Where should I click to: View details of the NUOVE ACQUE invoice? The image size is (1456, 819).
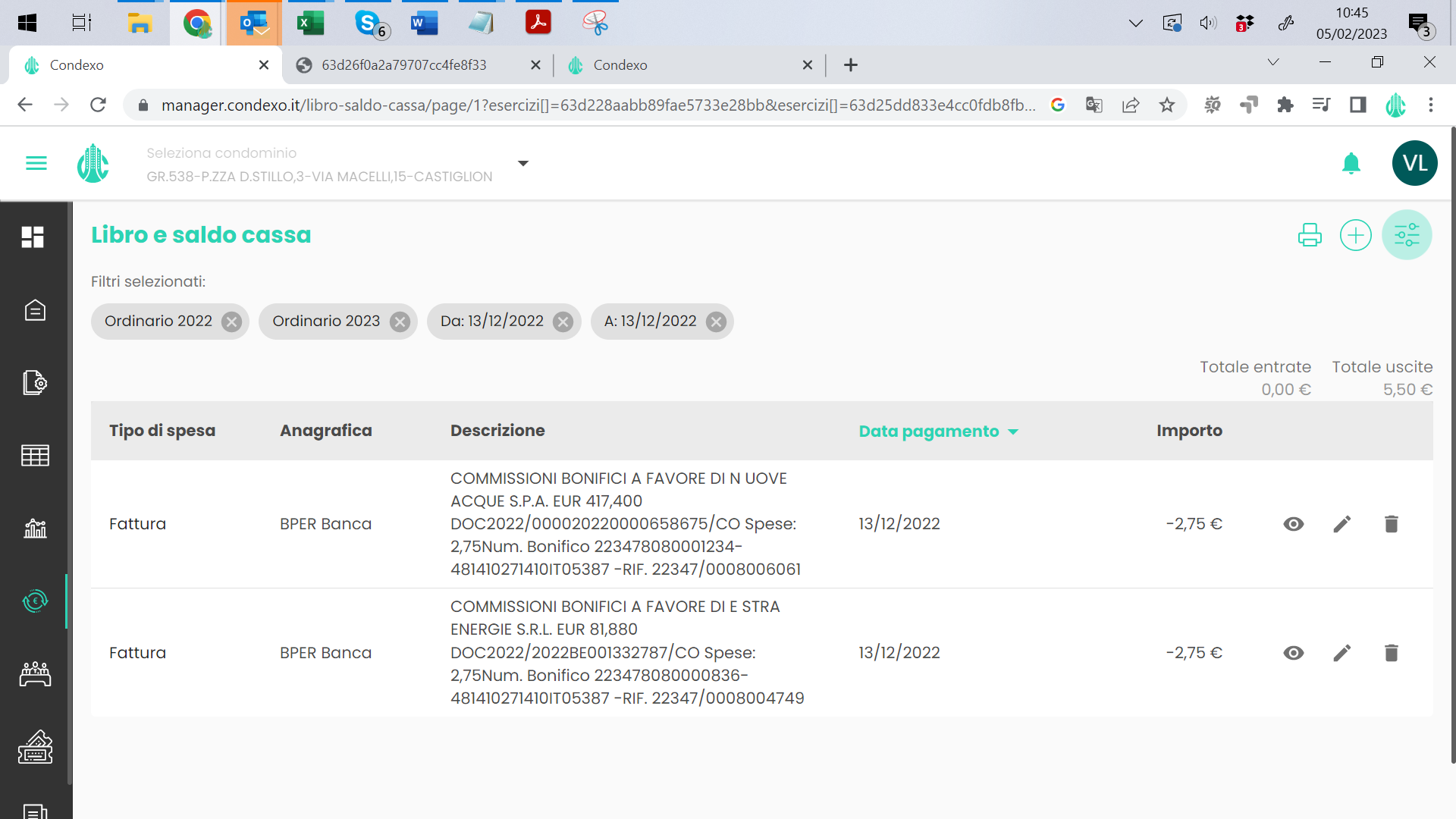tap(1294, 524)
